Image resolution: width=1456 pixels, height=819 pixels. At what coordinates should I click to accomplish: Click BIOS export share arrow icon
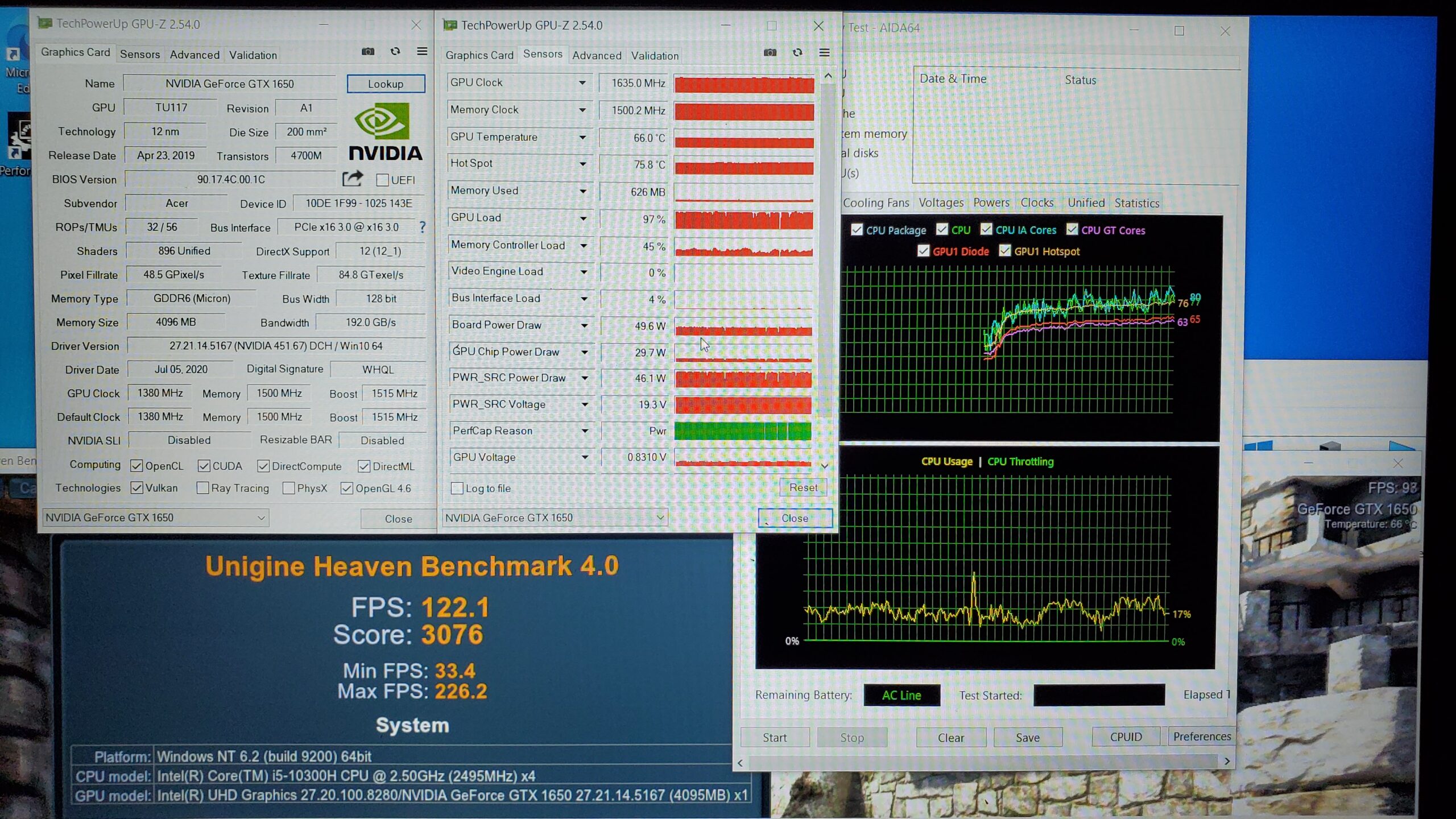click(353, 179)
